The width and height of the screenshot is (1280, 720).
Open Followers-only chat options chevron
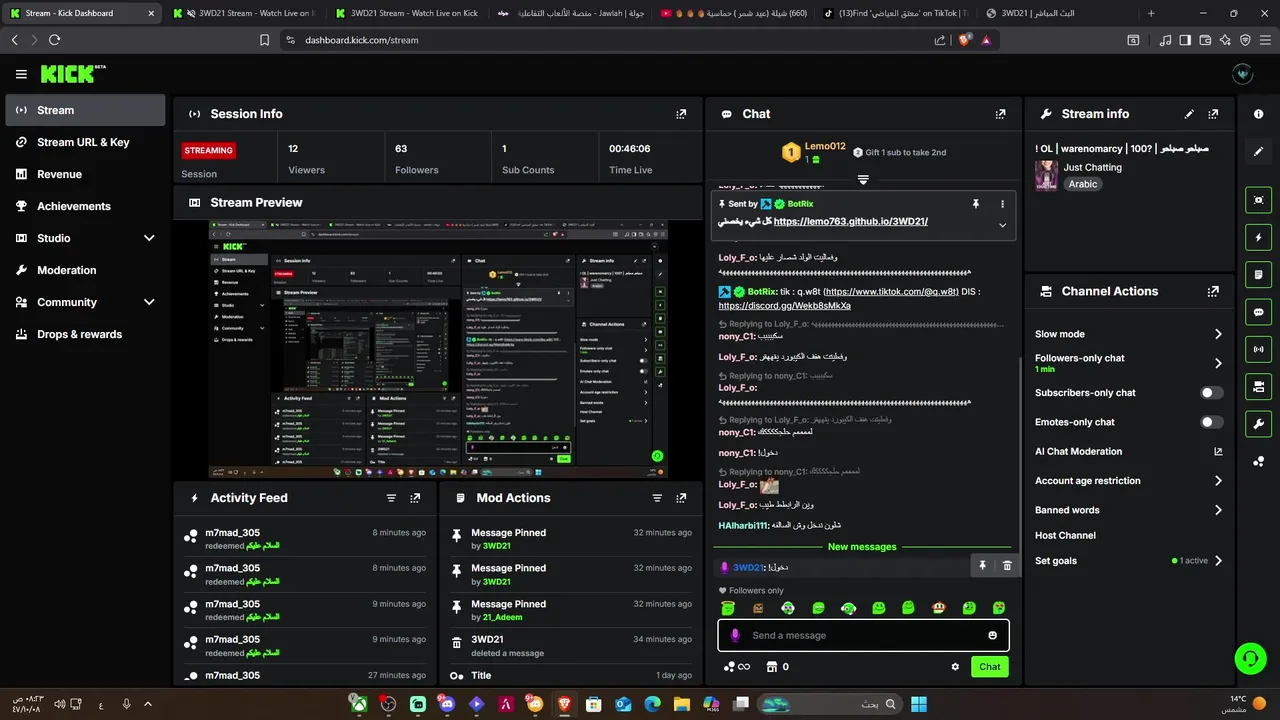pos(1218,363)
